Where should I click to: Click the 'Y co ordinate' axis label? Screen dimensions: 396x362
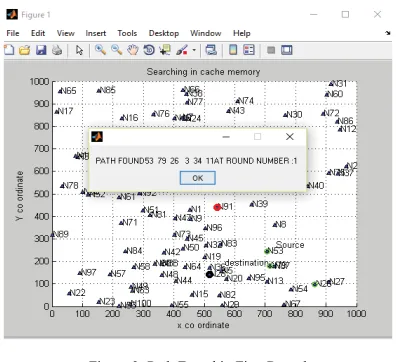(19, 196)
